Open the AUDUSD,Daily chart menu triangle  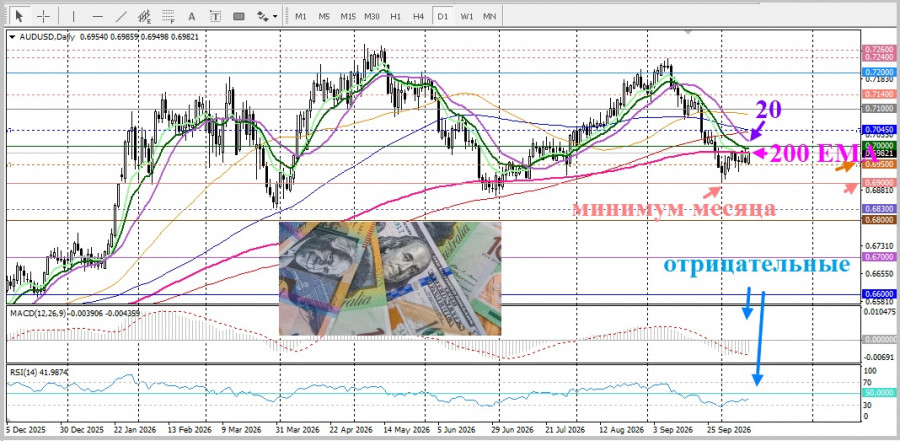coord(13,36)
